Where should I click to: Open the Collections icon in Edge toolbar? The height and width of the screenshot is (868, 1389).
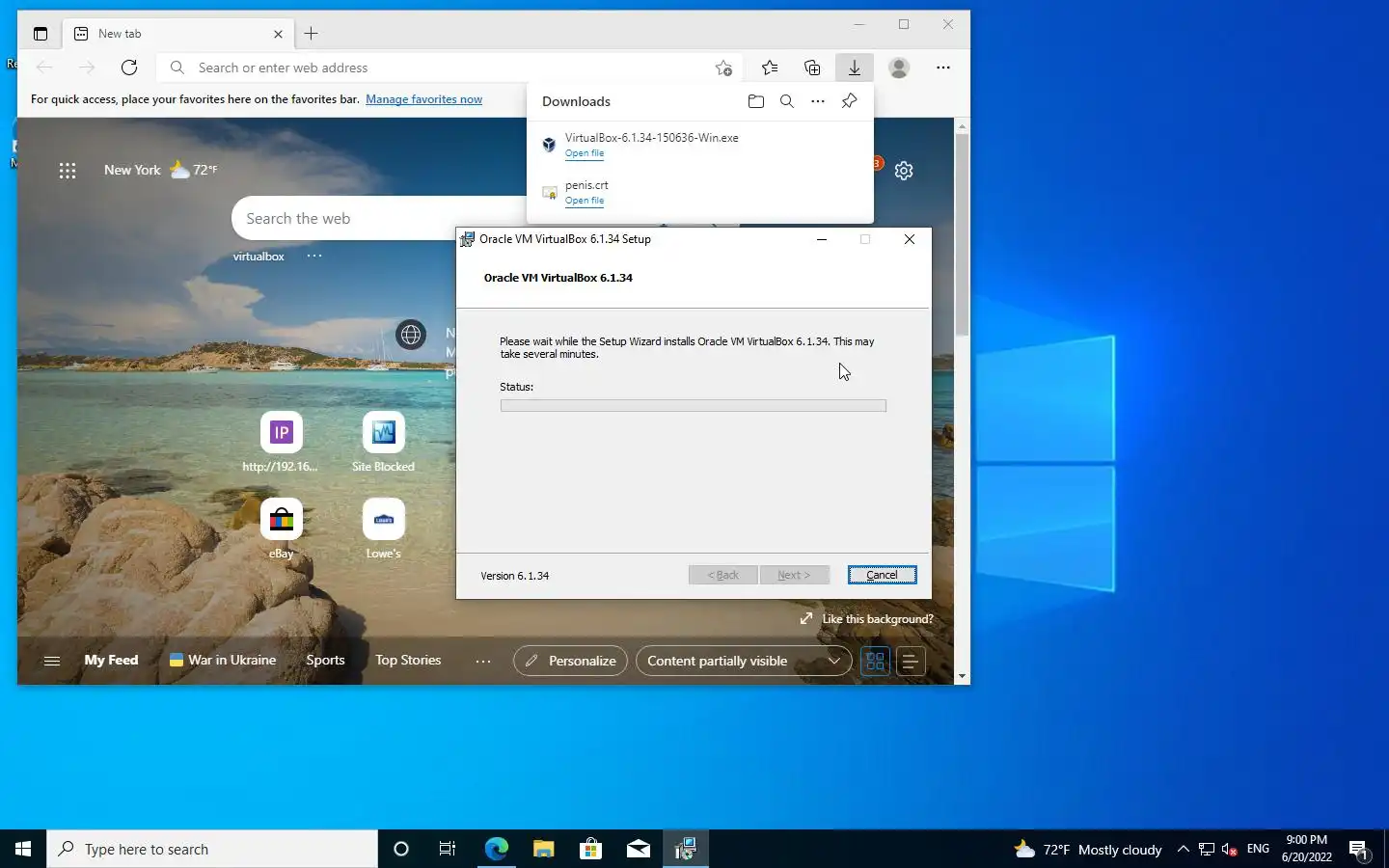coord(812,68)
